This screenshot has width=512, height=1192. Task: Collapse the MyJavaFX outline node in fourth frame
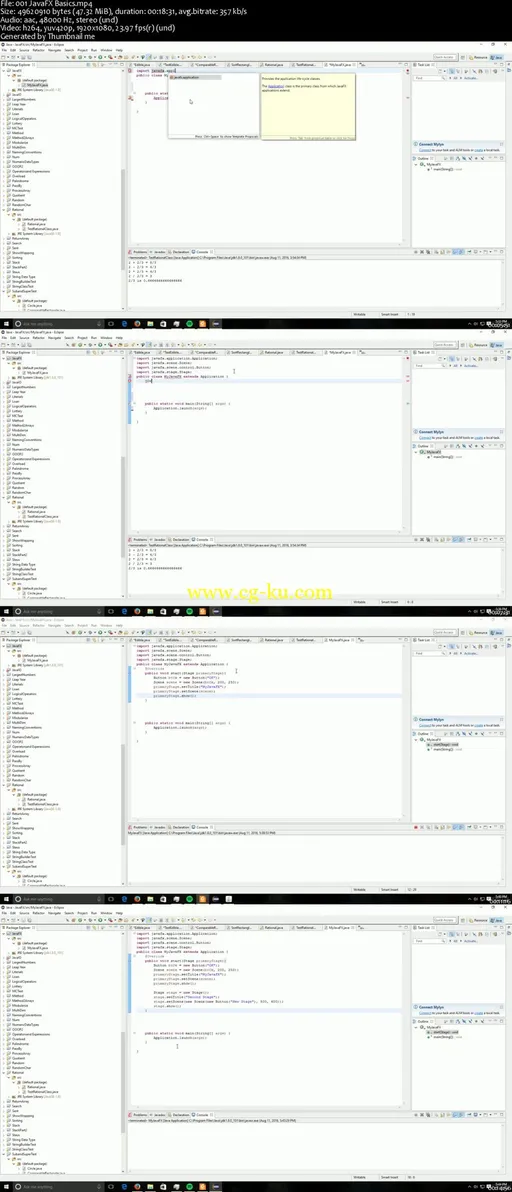(417, 1027)
